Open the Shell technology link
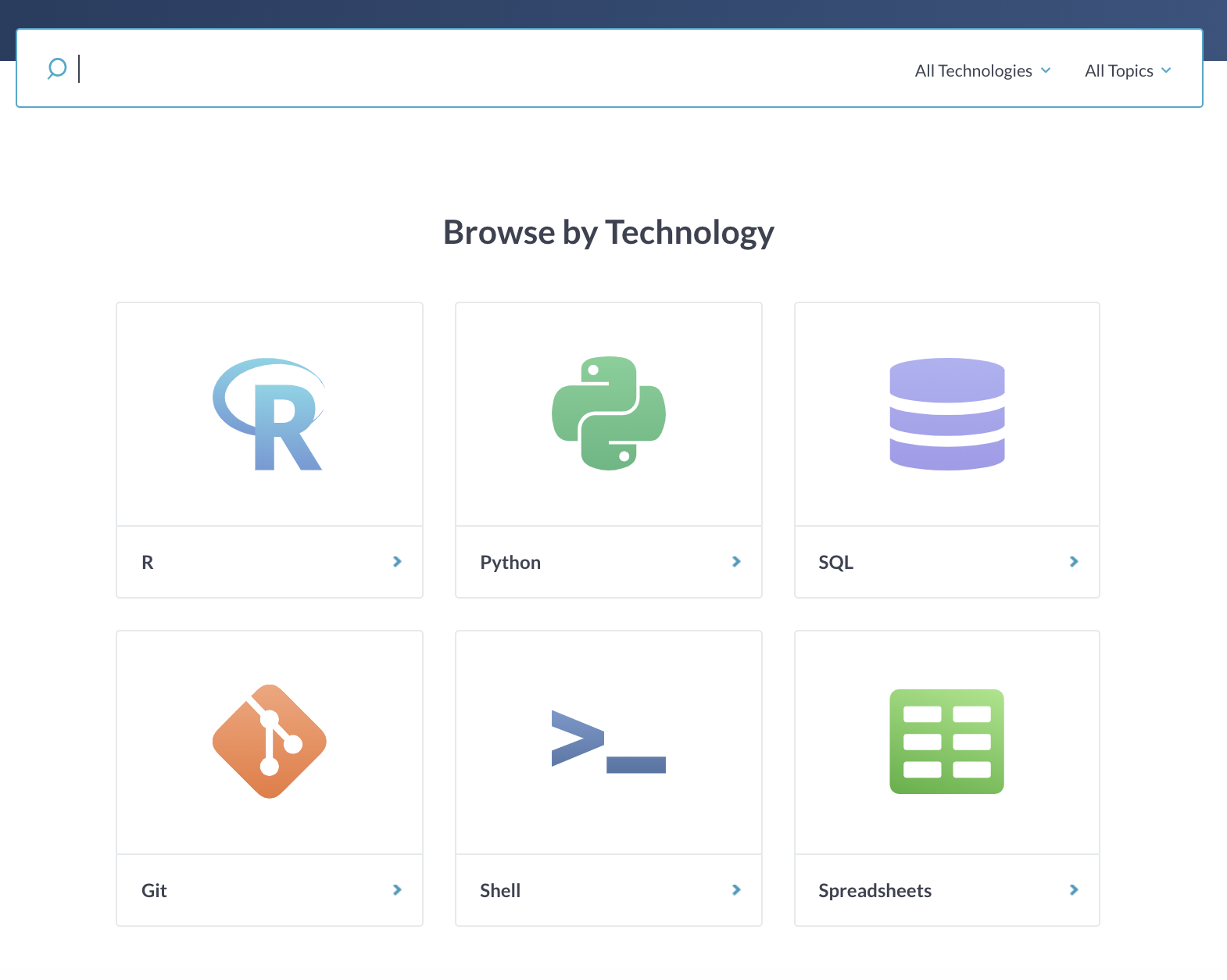Viewport: 1227px width, 980px height. point(609,890)
